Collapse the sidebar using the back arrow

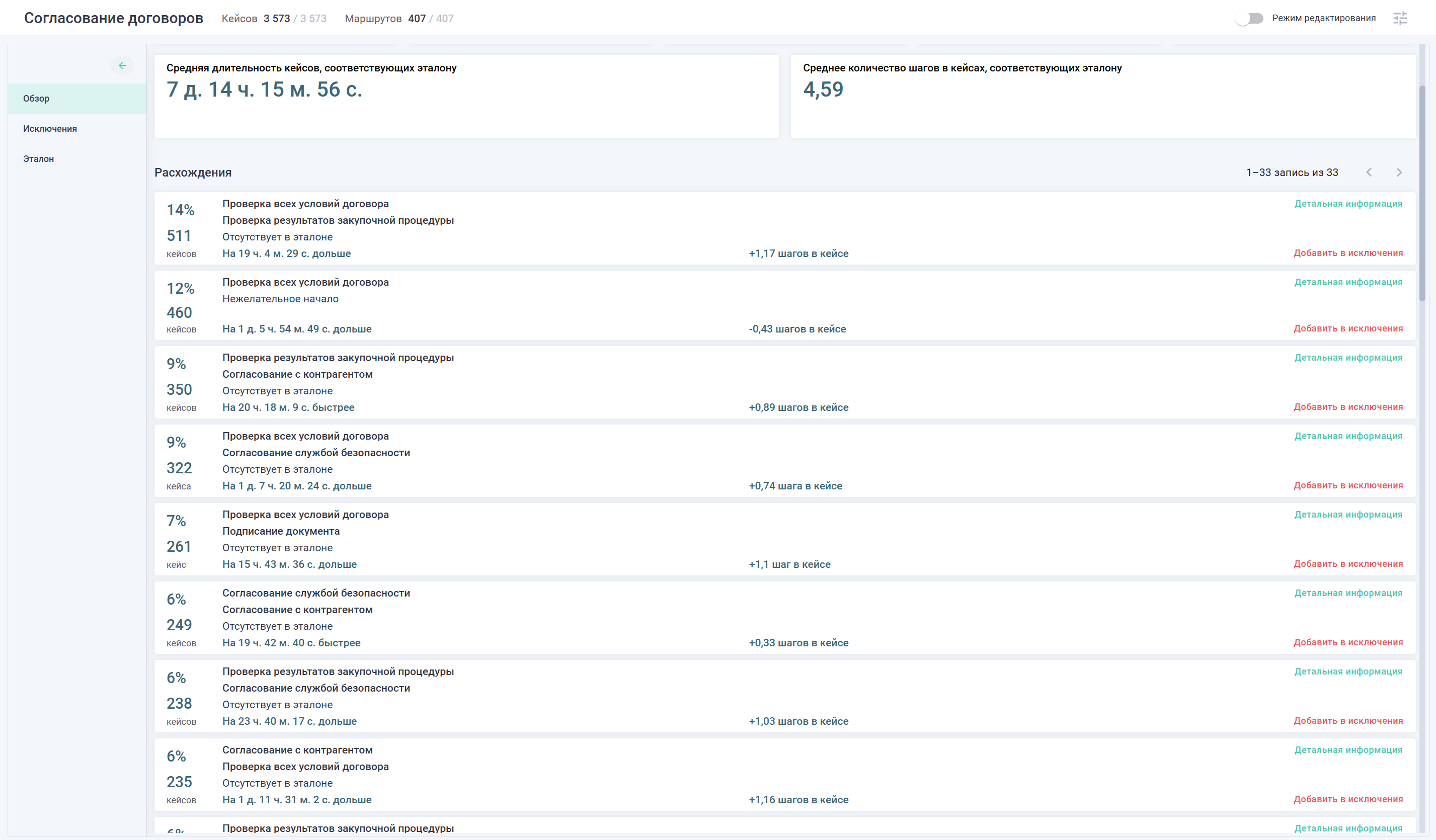tap(122, 65)
